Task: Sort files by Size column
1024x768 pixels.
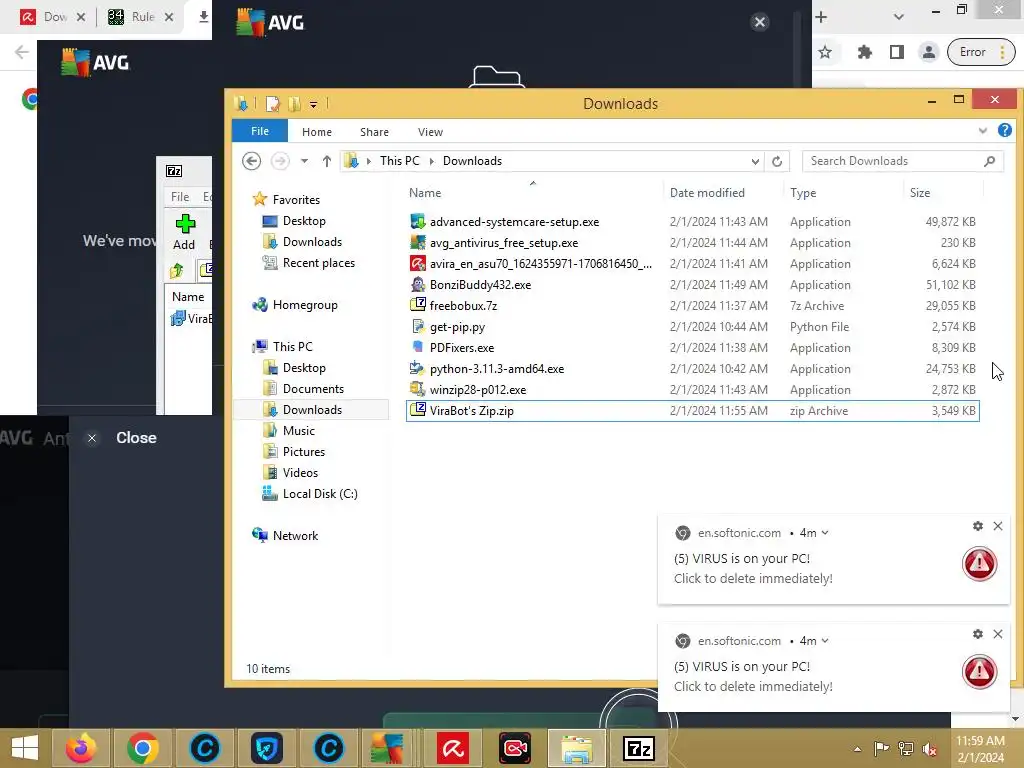Action: tap(920, 193)
